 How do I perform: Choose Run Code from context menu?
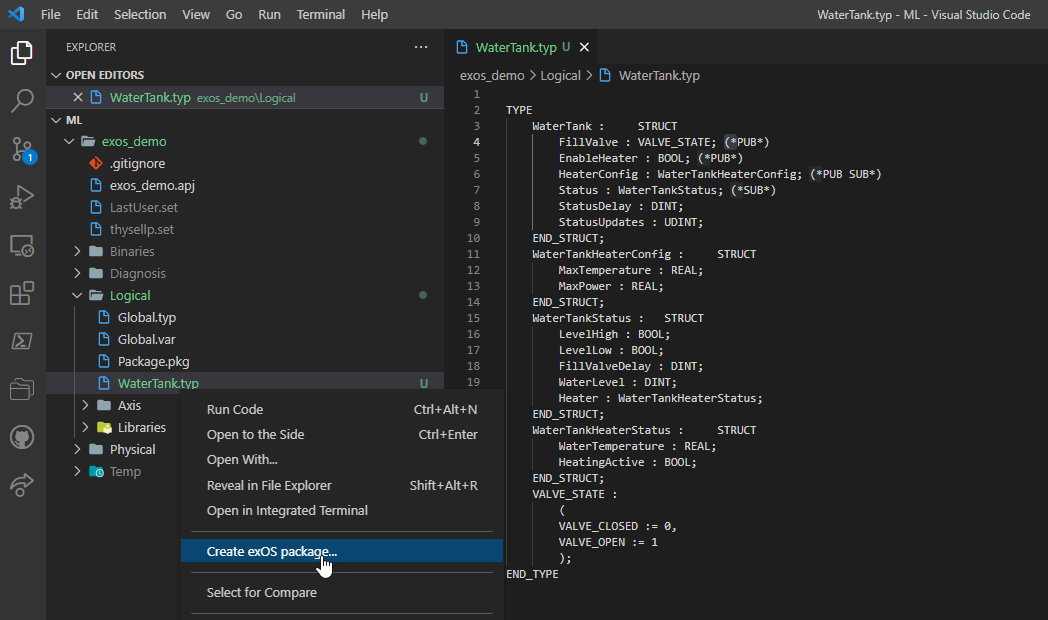pos(342,410)
